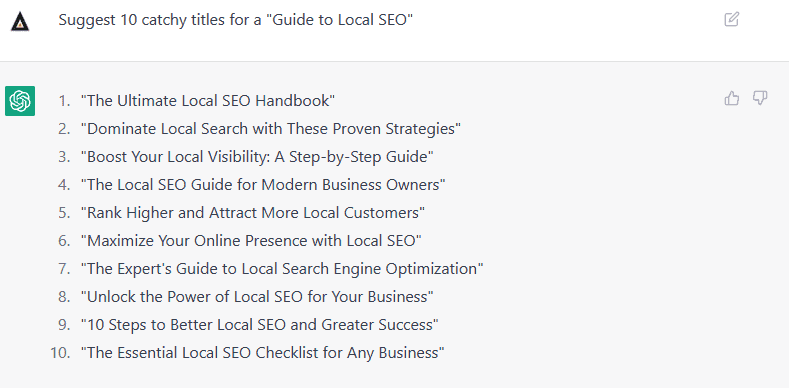Click "The Expert's Guide" list item

pyautogui.click(x=282, y=269)
